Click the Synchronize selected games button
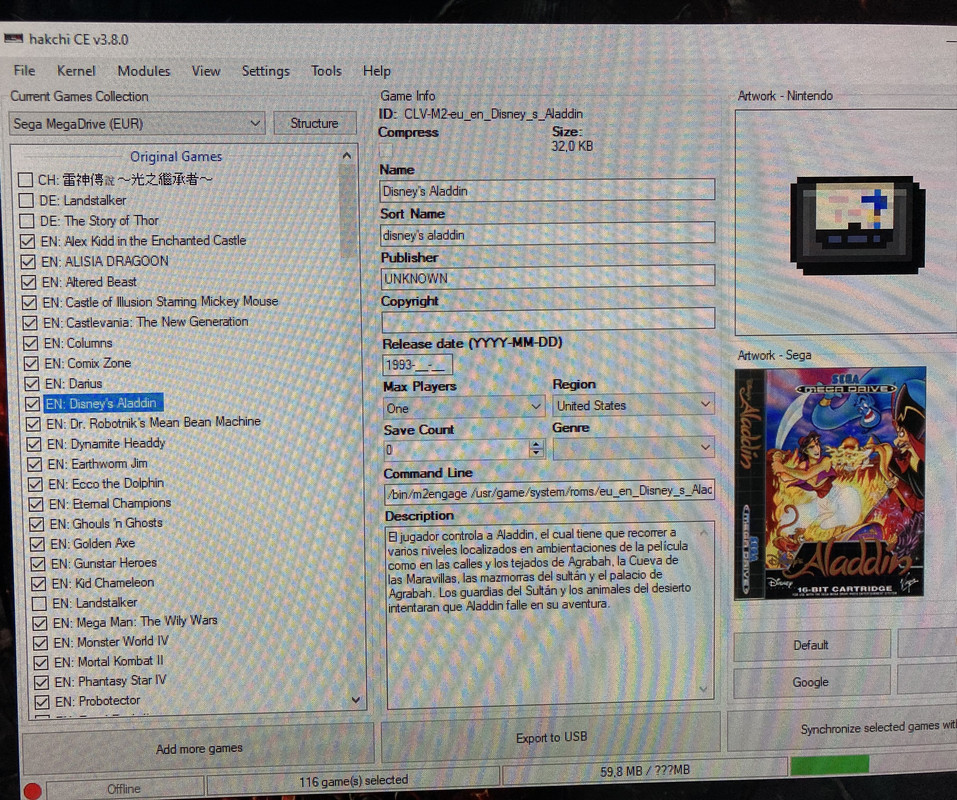The image size is (957, 800). [x=842, y=728]
